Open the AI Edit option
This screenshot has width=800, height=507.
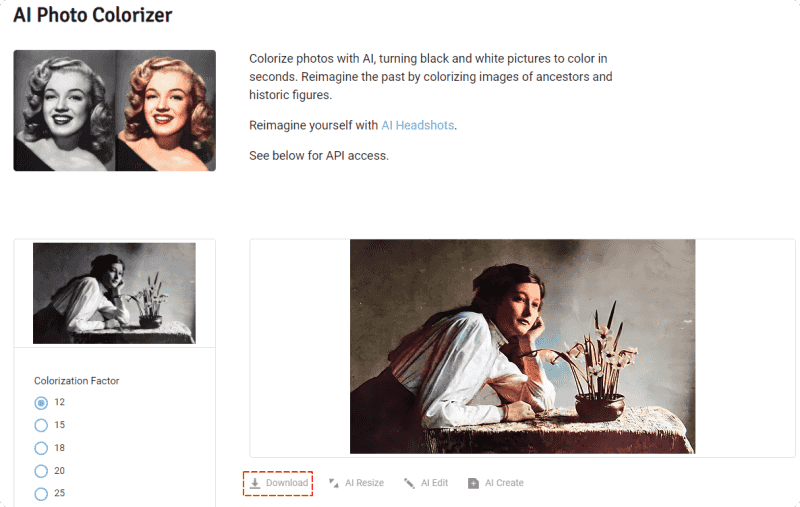click(434, 483)
